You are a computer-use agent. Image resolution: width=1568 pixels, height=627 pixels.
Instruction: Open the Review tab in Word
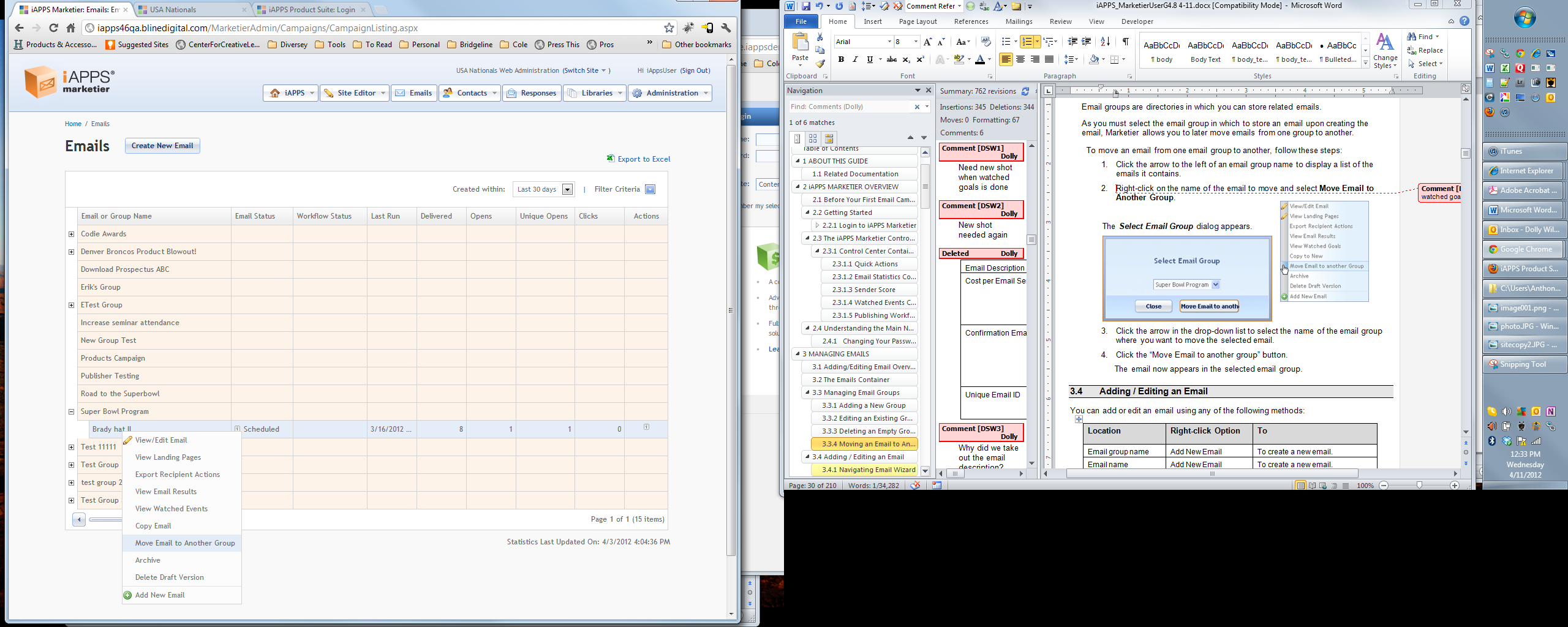click(x=1060, y=21)
